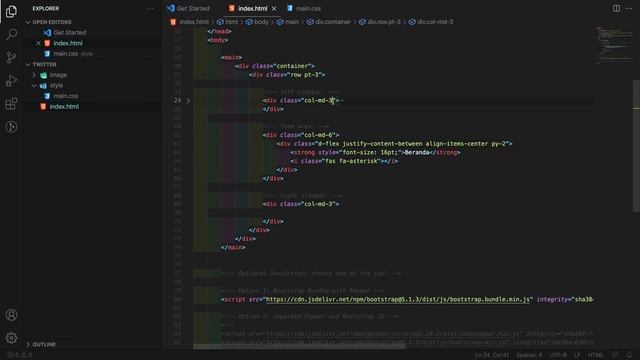Image resolution: width=640 pixels, height=360 pixels.
Task: Click the "row pt-3" class value
Action: pyautogui.click(x=304, y=75)
